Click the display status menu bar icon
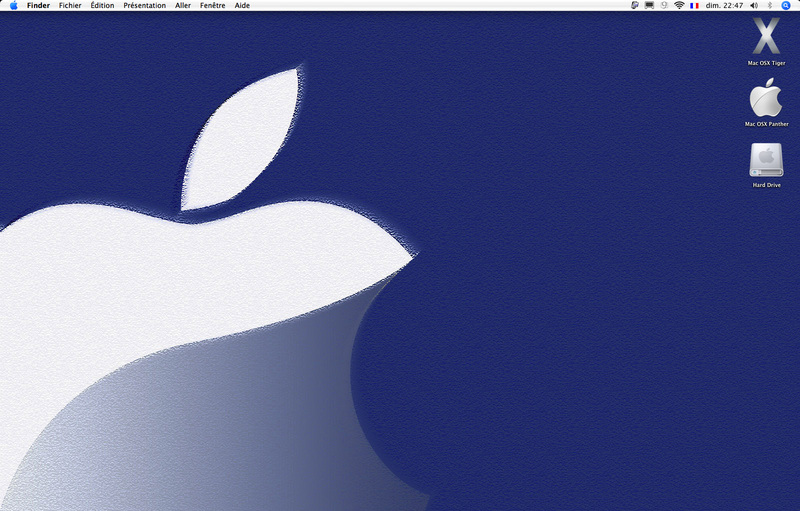 point(649,6)
